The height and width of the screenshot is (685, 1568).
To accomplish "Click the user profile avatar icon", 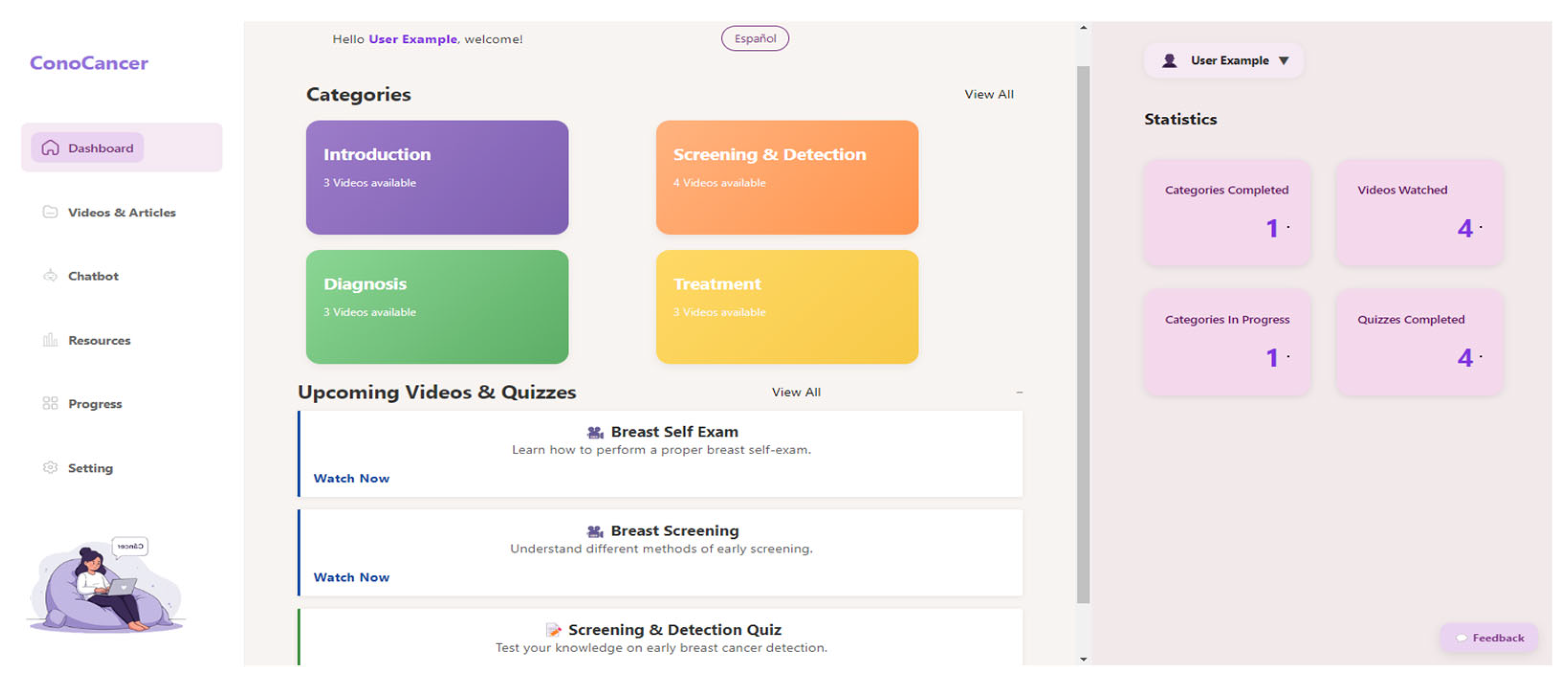I will pos(1169,61).
